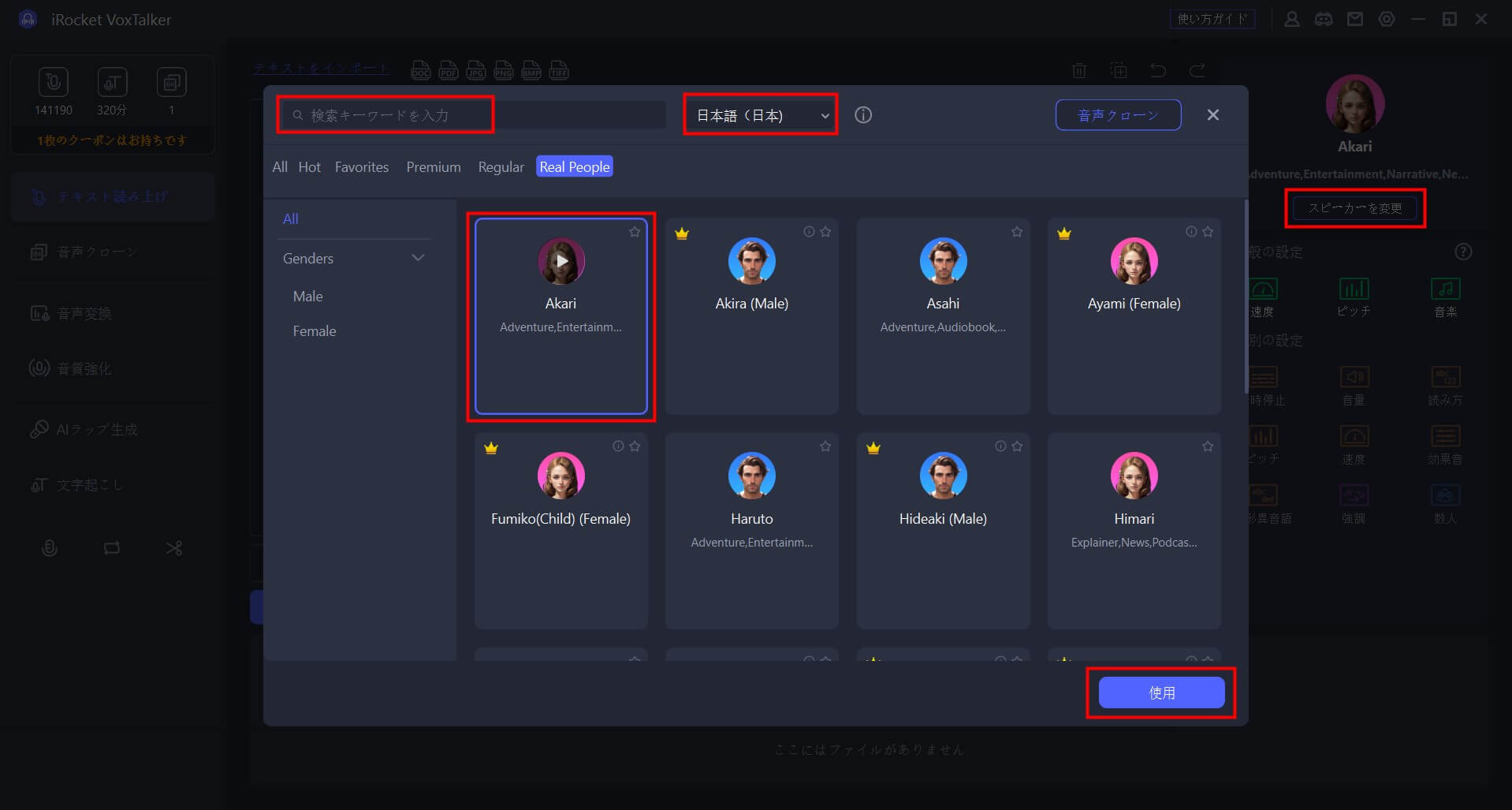Click the テキストをインポート link
Screen dimensions: 1512x810
click(321, 69)
